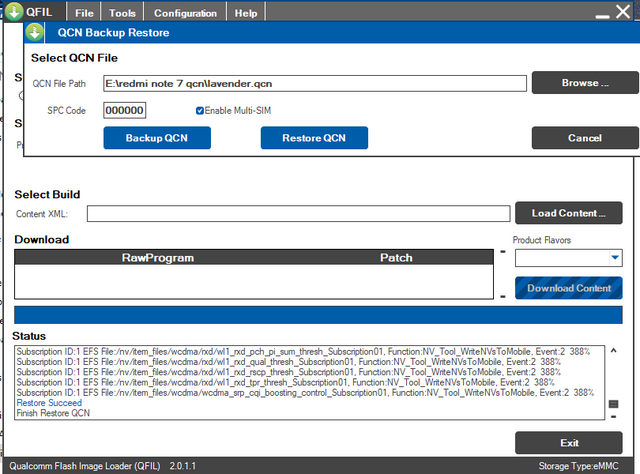Close the QFIL window
The height and width of the screenshot is (474, 640).
tap(623, 11)
